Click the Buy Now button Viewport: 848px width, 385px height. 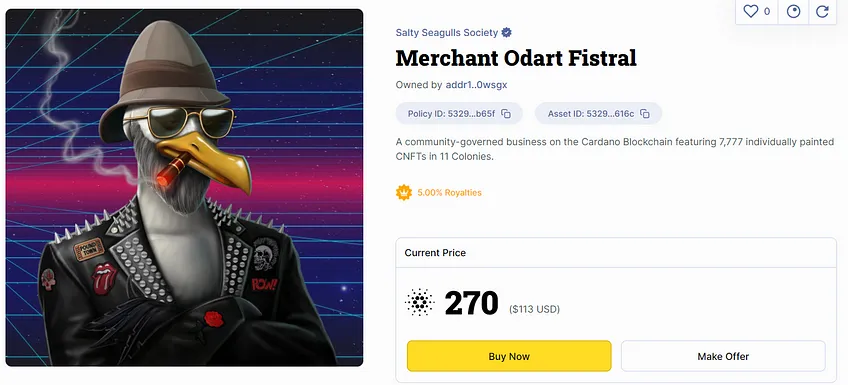509,356
